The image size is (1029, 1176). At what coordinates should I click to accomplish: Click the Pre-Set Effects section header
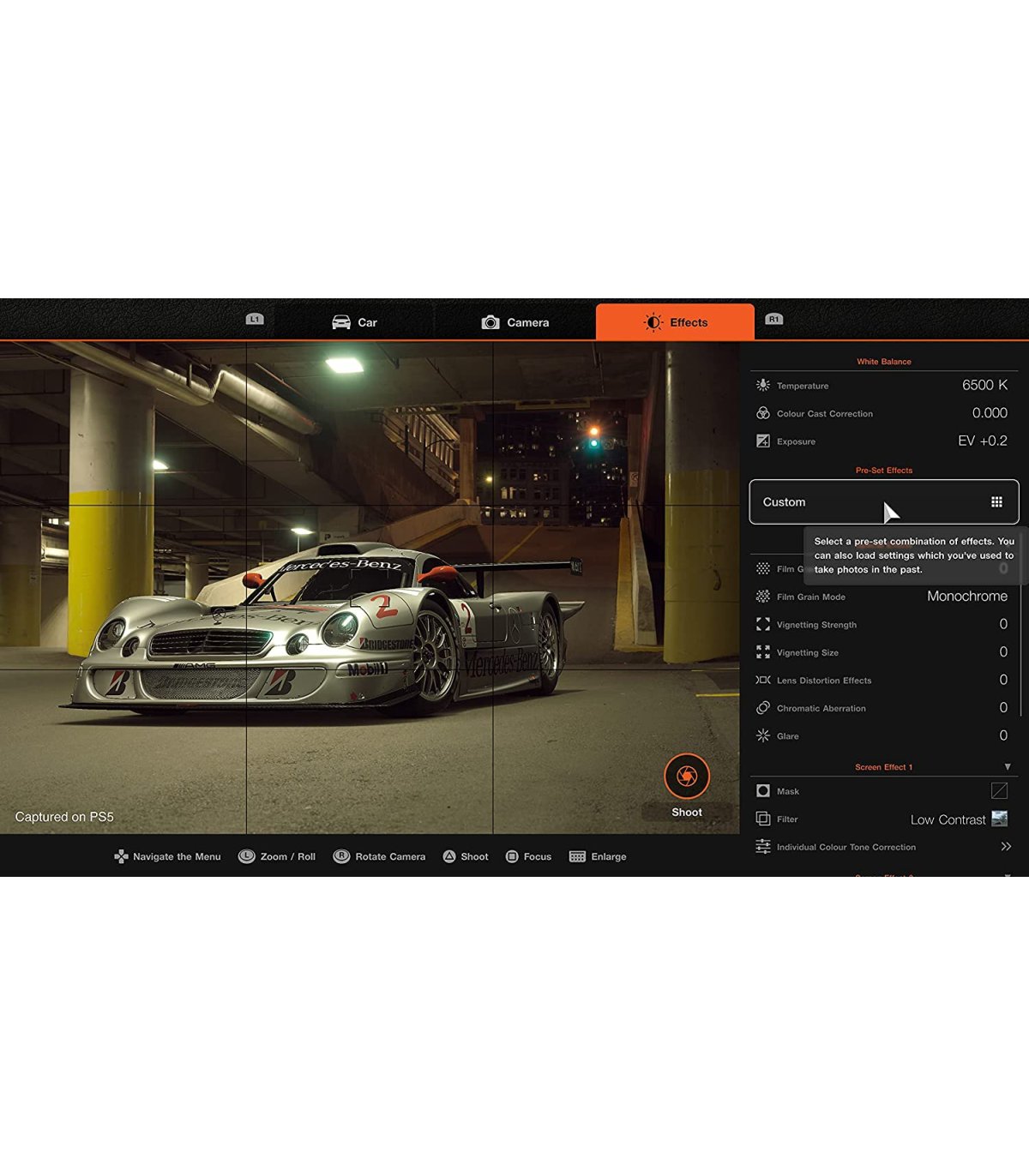pos(884,471)
